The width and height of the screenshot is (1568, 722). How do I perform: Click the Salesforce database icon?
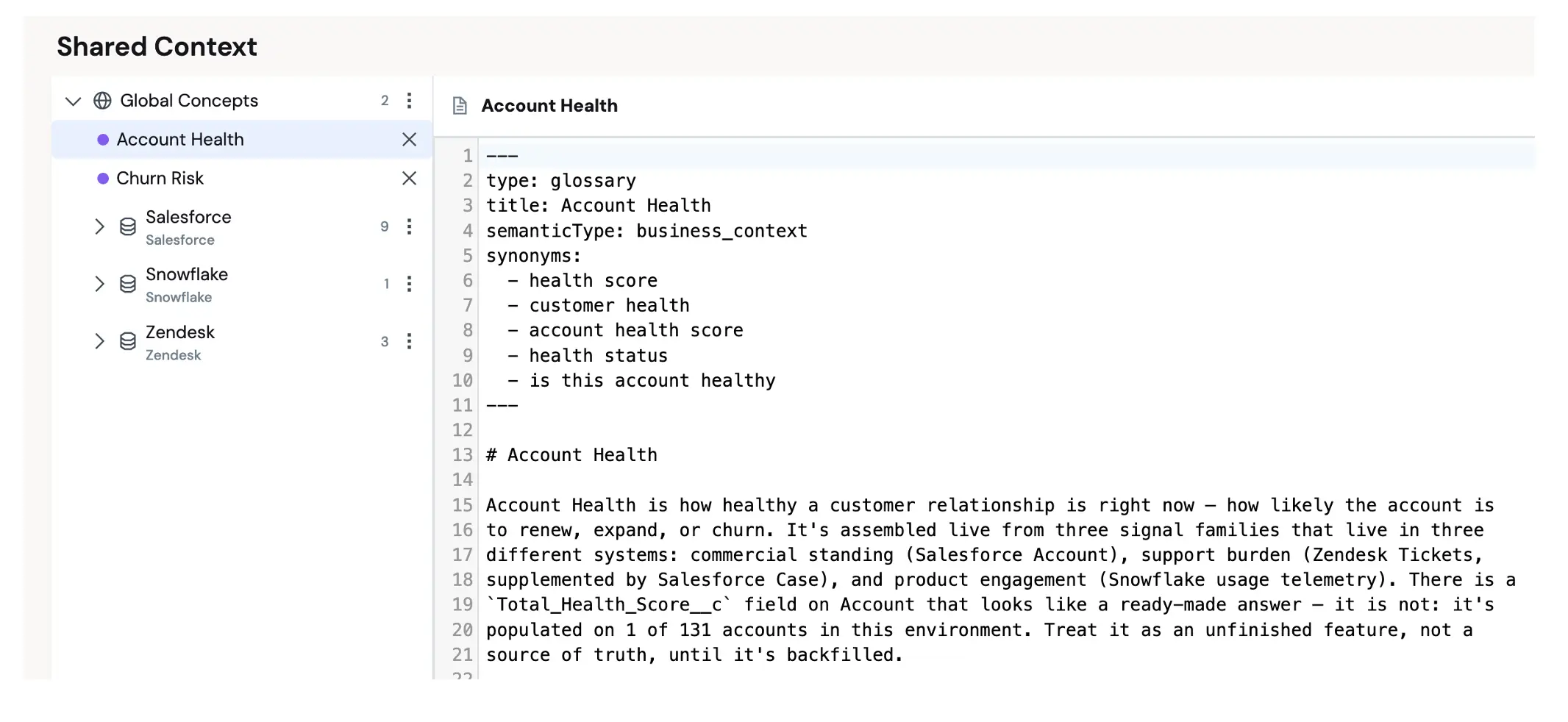(x=128, y=226)
